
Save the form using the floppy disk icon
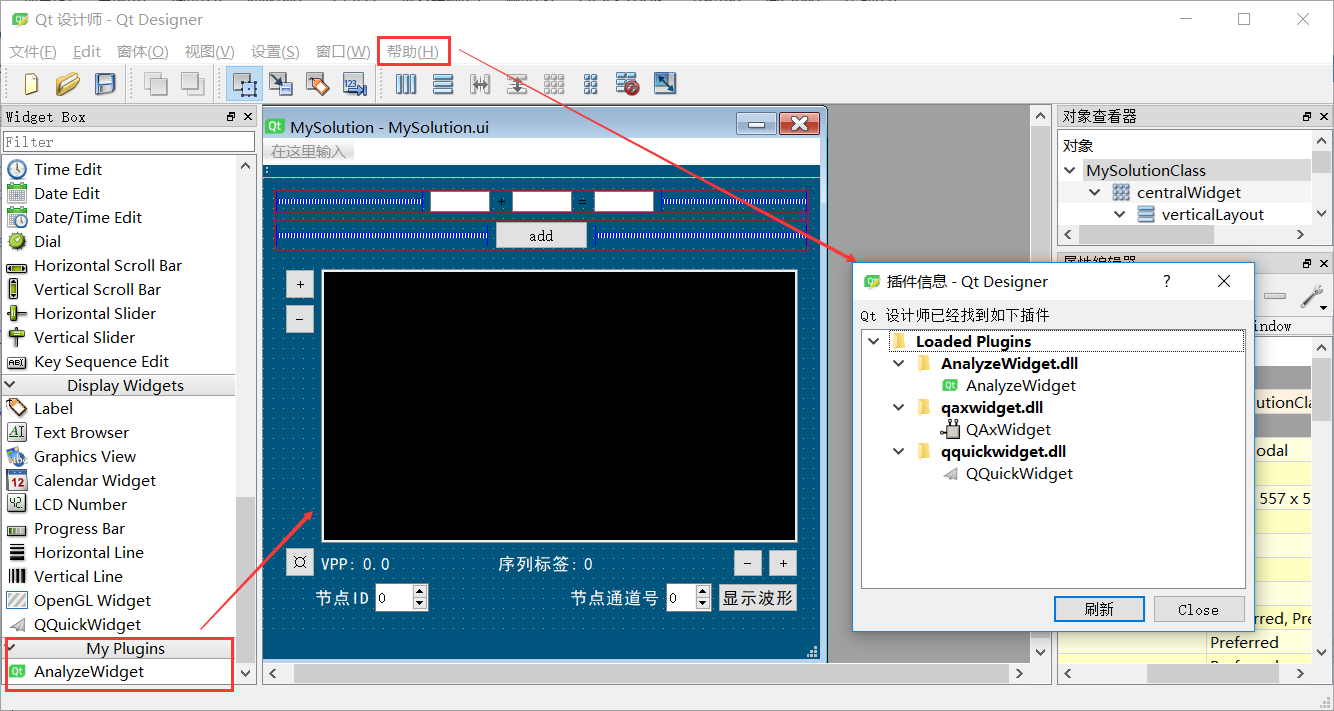tap(105, 84)
